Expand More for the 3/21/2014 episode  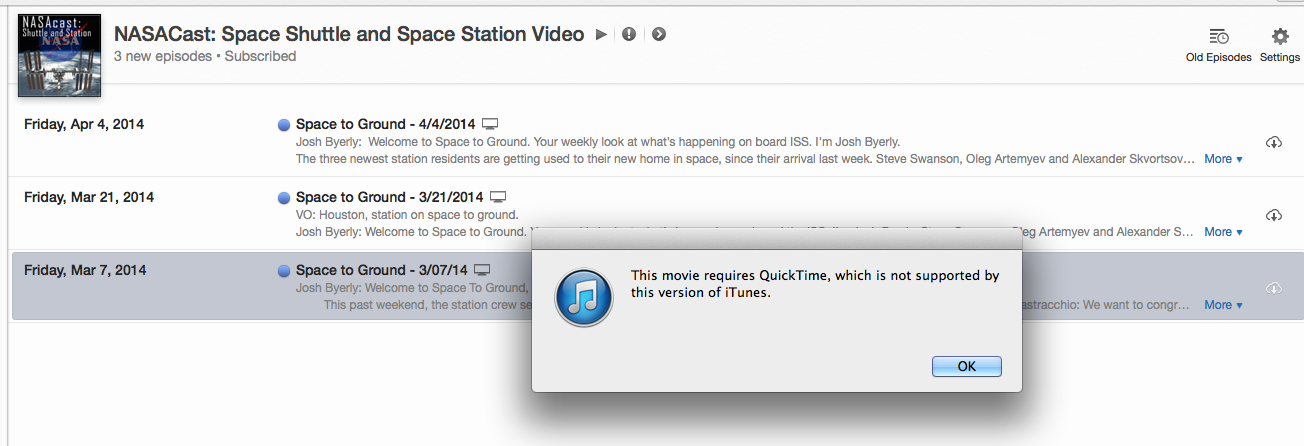[1223, 232]
